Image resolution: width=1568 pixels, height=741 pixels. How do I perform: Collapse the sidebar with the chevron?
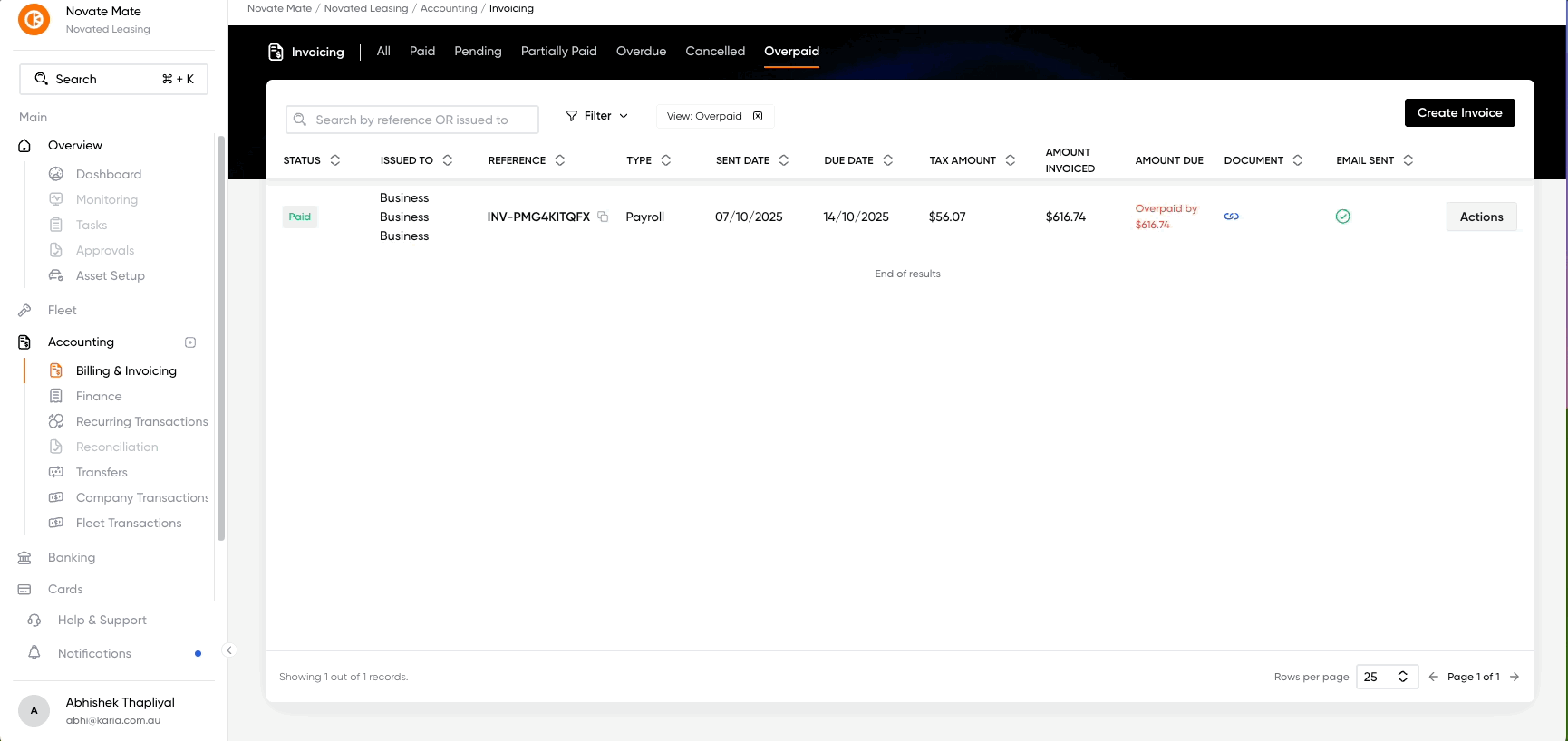tap(229, 650)
